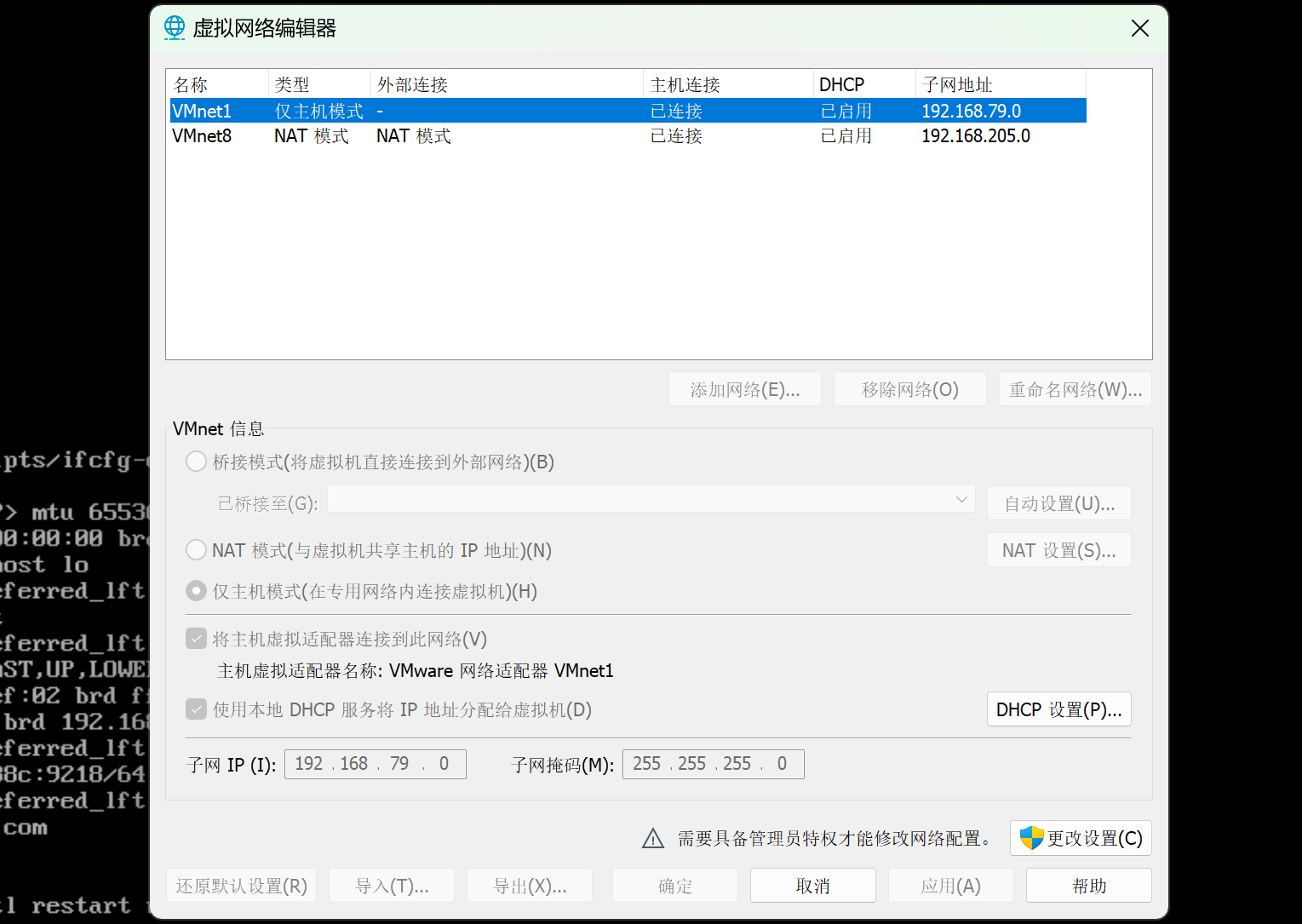Select the 桥接模式 radio button

[x=196, y=461]
